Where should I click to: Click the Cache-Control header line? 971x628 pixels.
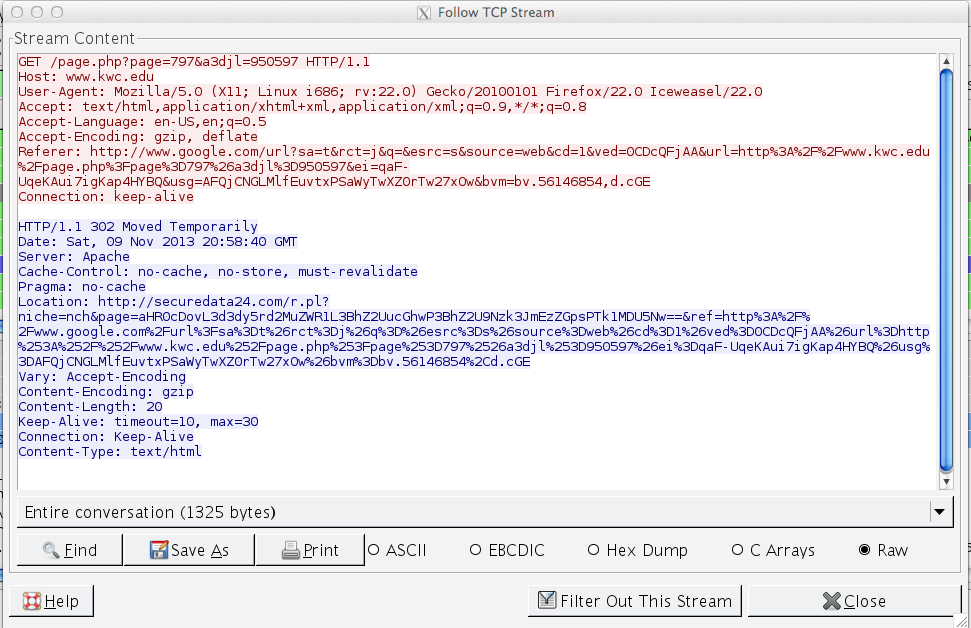pos(218,272)
